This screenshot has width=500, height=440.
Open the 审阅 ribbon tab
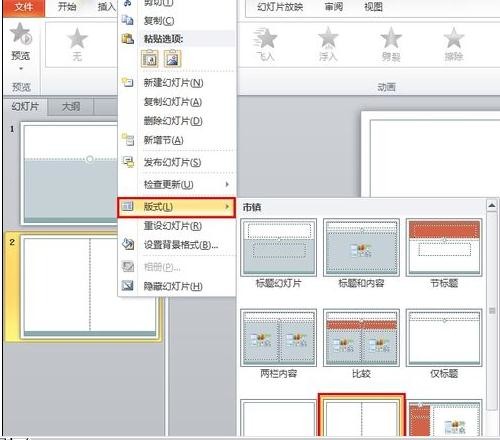click(334, 7)
